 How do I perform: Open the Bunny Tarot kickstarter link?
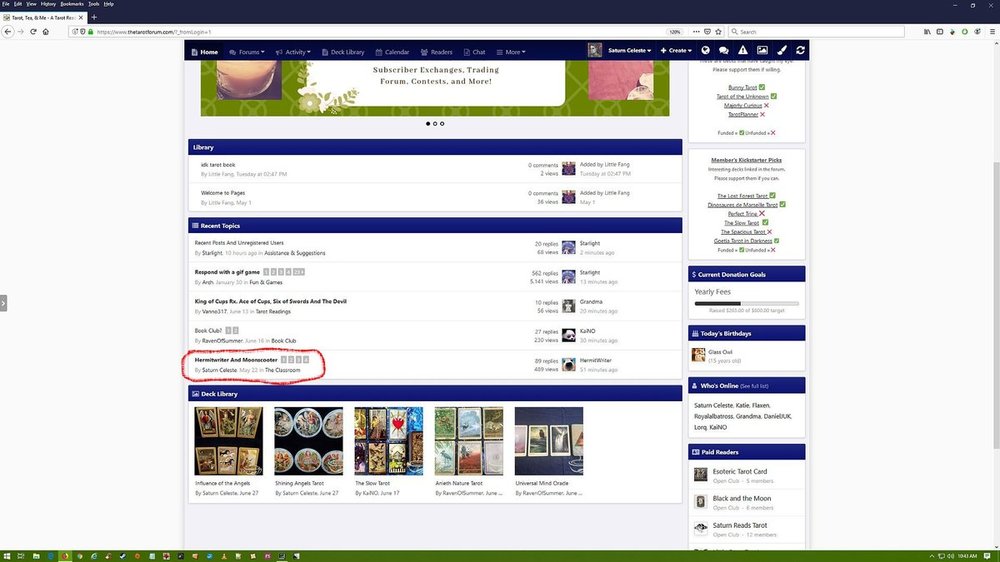742,88
